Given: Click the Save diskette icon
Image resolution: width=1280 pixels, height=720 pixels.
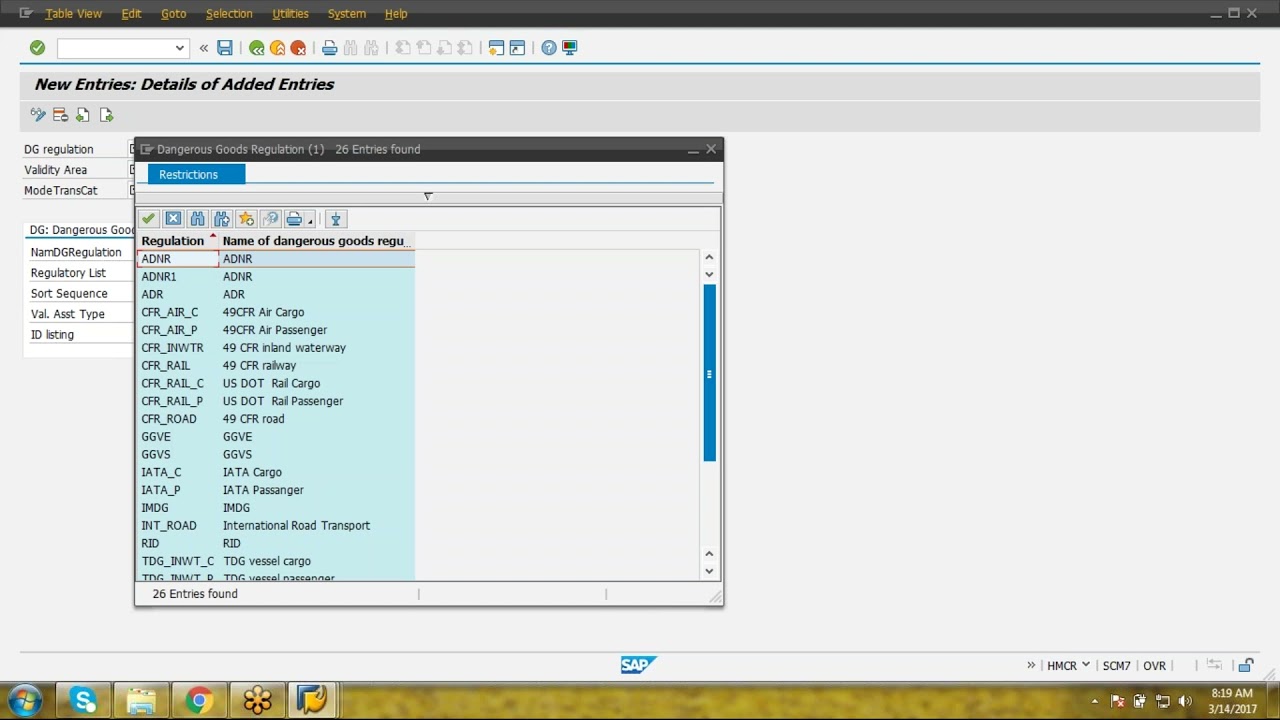Looking at the screenshot, I should pyautogui.click(x=225, y=48).
